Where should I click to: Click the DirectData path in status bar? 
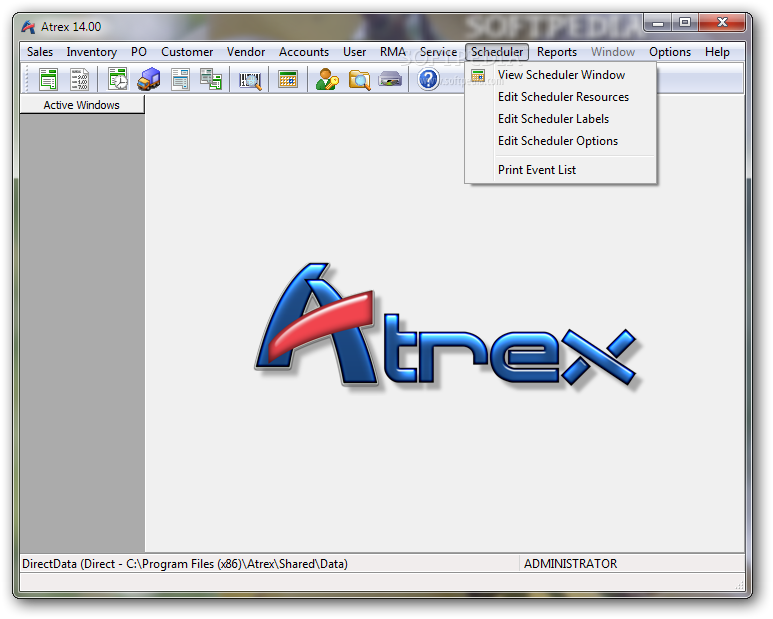[185, 564]
